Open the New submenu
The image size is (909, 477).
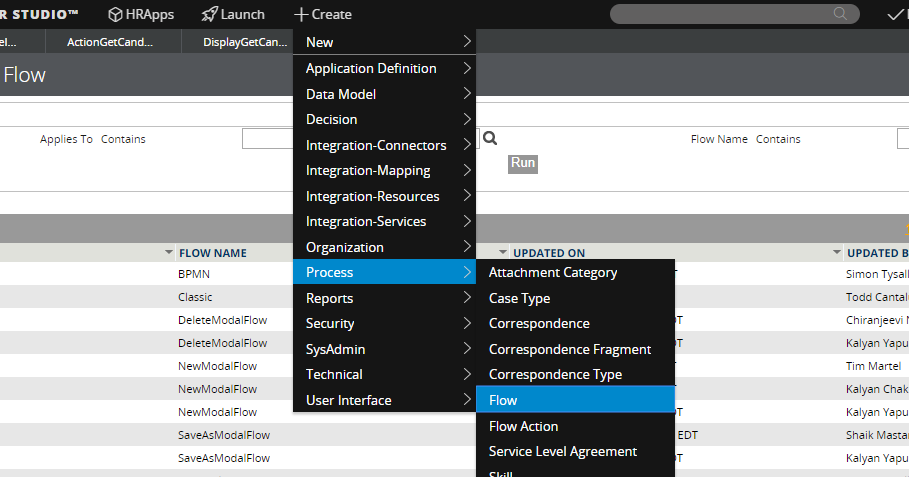384,42
